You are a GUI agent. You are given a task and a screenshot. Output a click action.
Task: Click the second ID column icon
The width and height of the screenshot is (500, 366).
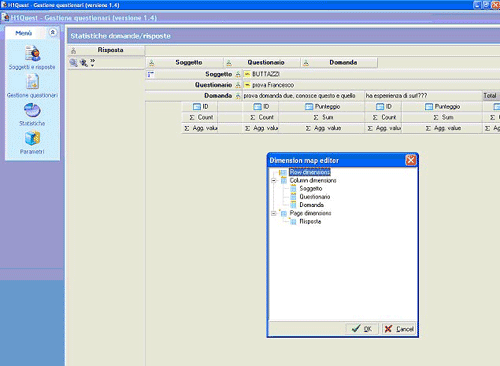257,106
